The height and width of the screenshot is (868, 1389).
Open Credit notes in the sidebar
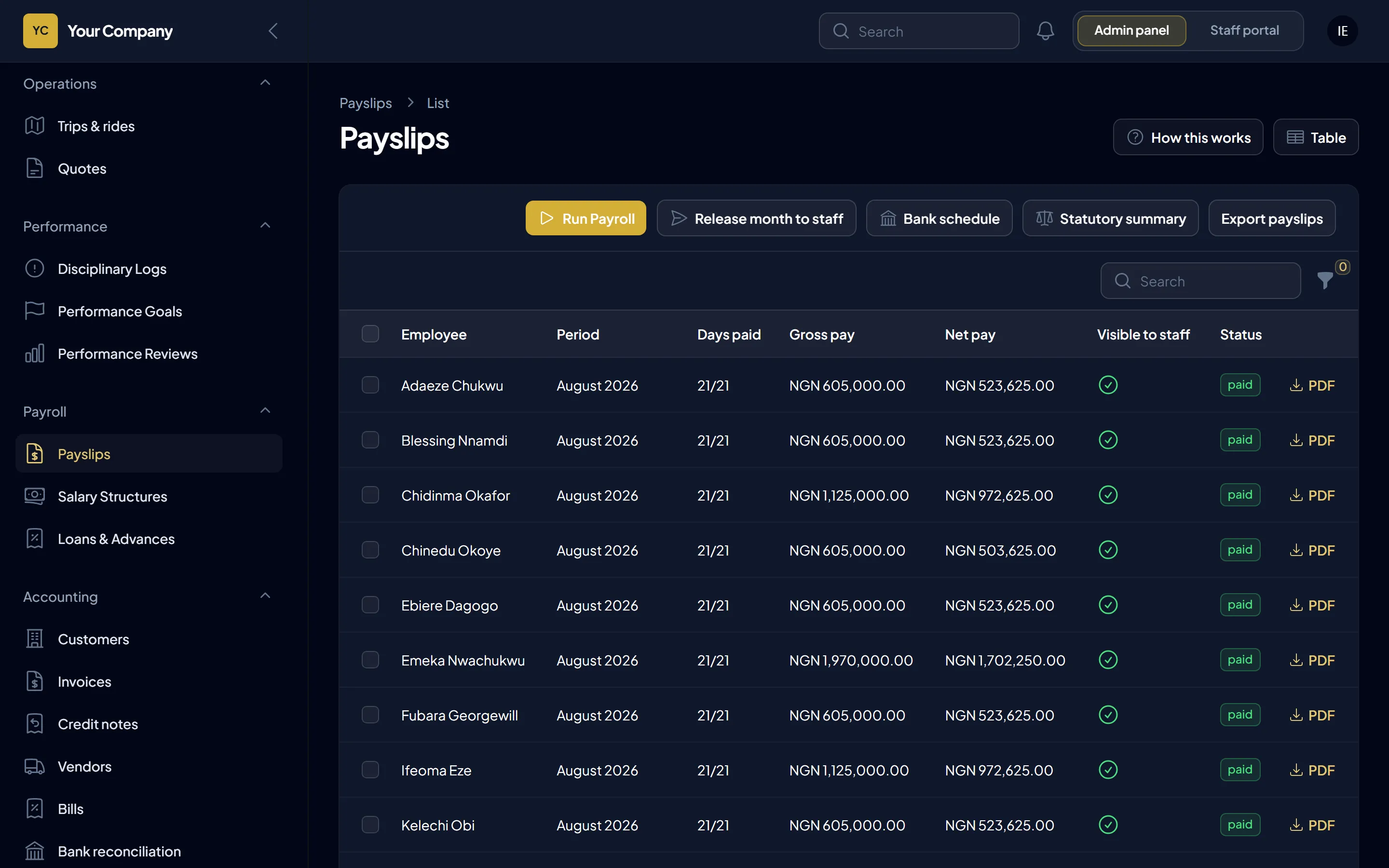click(x=149, y=724)
